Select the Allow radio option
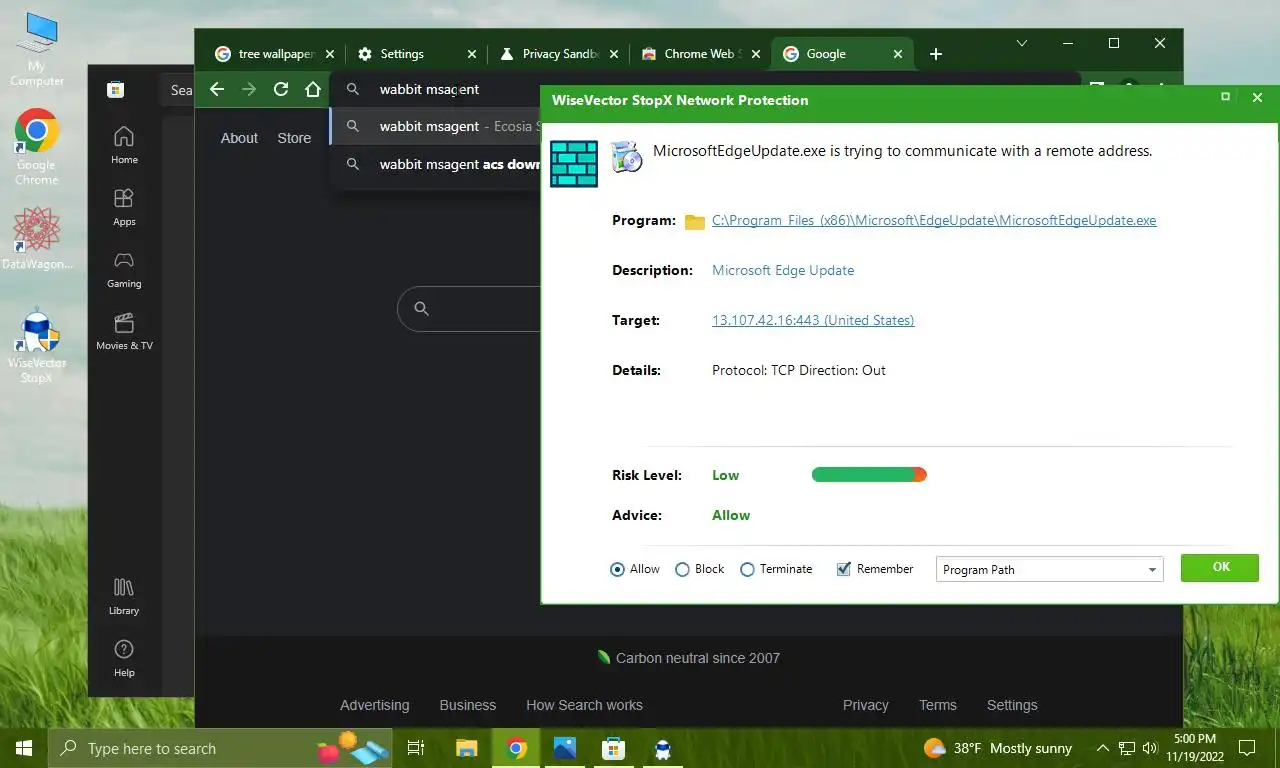 point(635,569)
